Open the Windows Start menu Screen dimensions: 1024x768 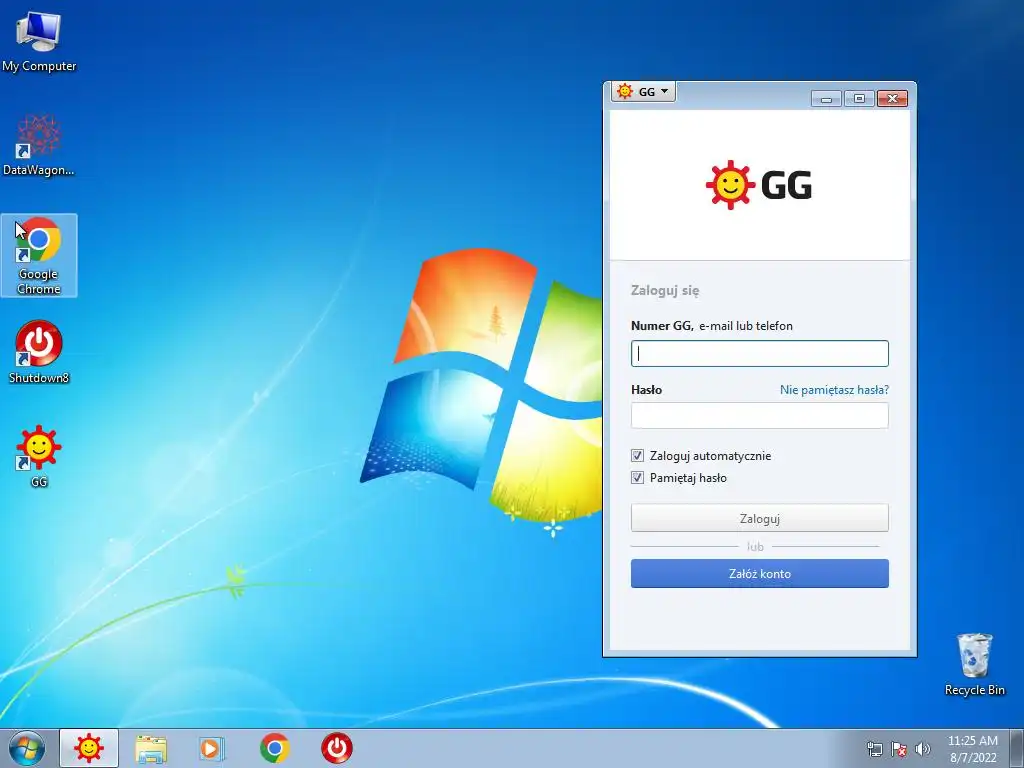pyautogui.click(x=27, y=748)
